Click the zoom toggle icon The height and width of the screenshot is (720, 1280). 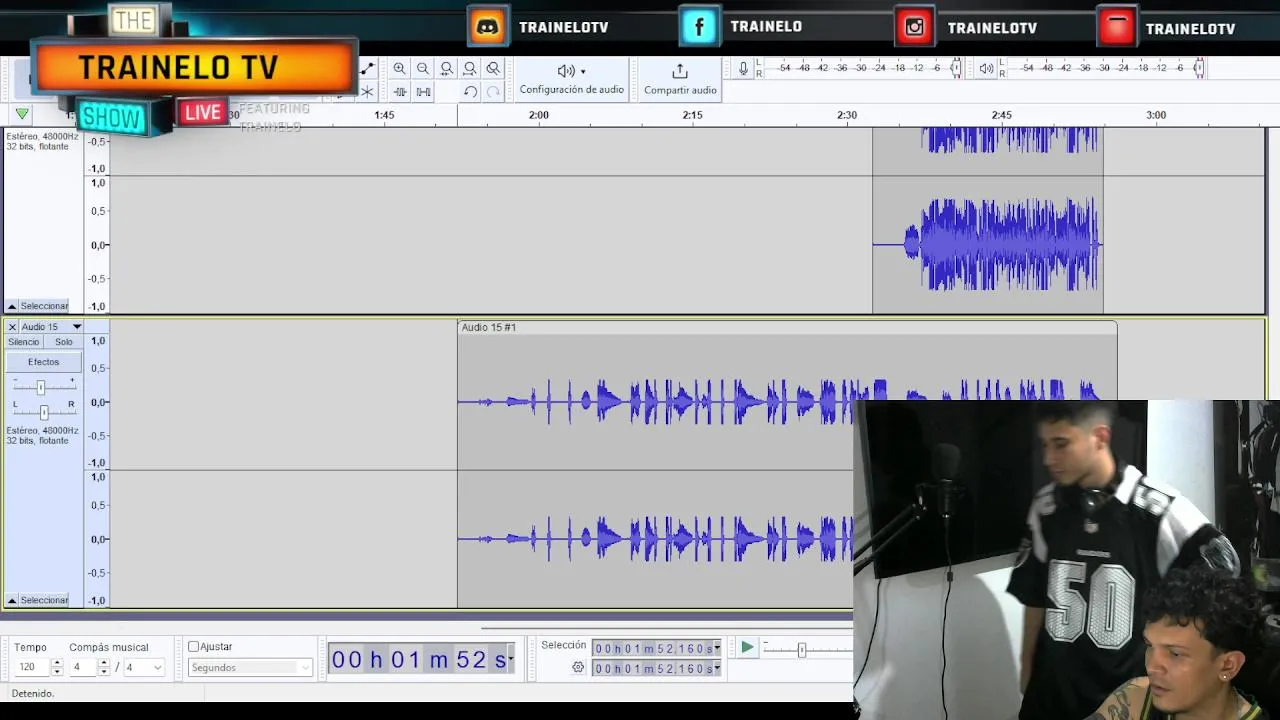492,68
